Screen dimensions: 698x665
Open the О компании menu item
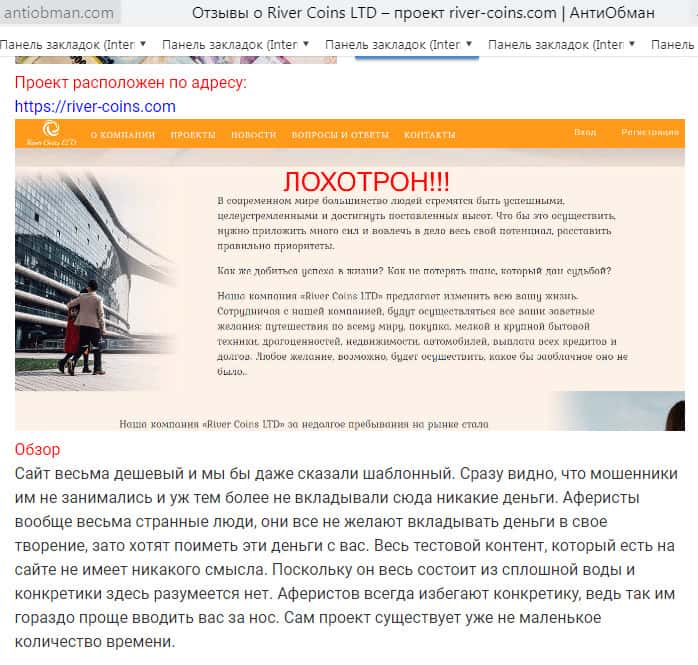(123, 134)
